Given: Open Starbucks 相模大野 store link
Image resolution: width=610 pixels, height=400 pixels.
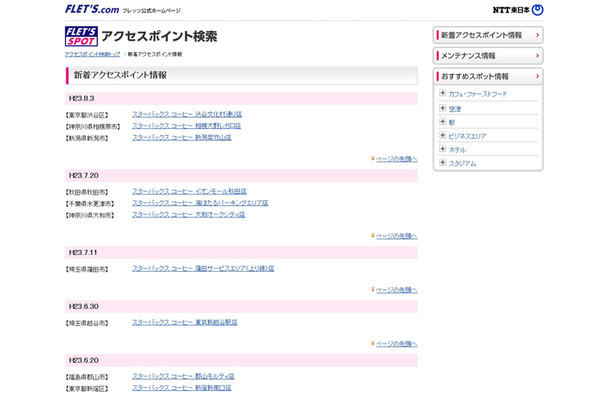Looking at the screenshot, I should 187,126.
